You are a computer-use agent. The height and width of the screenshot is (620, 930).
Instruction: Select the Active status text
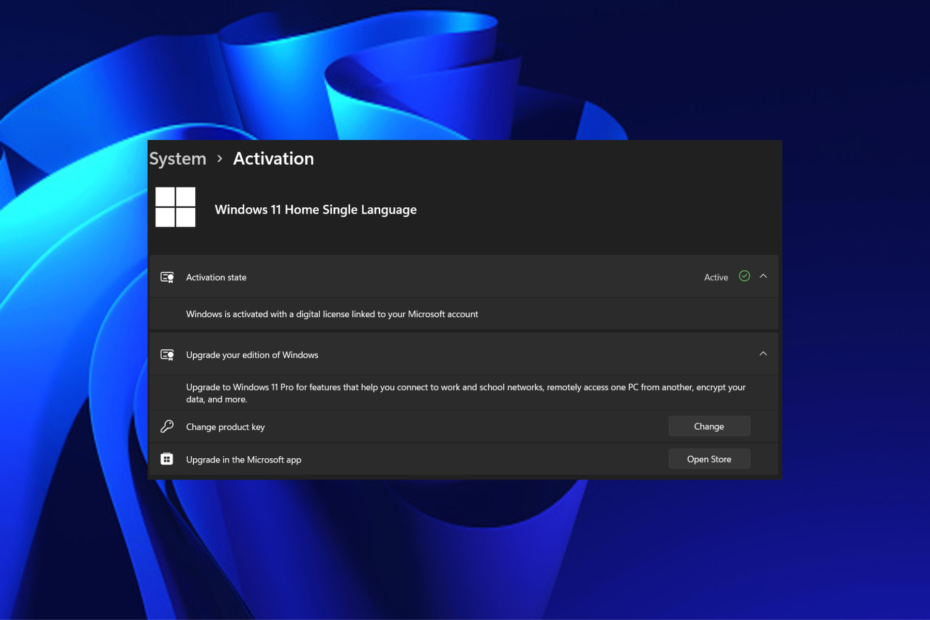click(x=716, y=277)
